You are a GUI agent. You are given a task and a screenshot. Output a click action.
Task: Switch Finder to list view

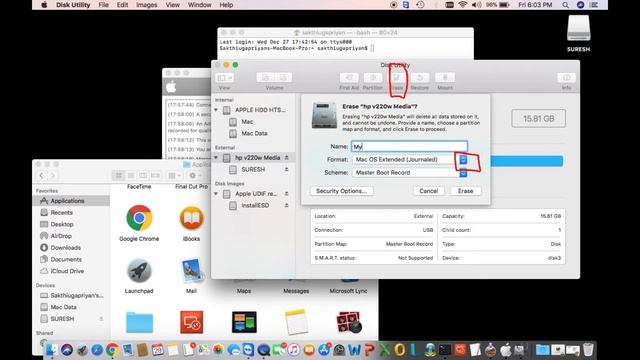point(131,176)
